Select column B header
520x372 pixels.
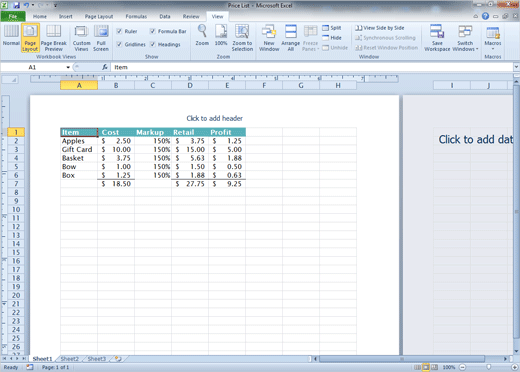click(x=116, y=86)
